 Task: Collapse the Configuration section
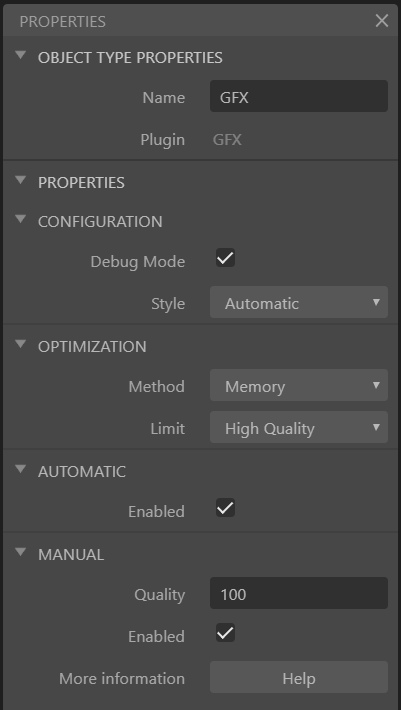(20, 220)
